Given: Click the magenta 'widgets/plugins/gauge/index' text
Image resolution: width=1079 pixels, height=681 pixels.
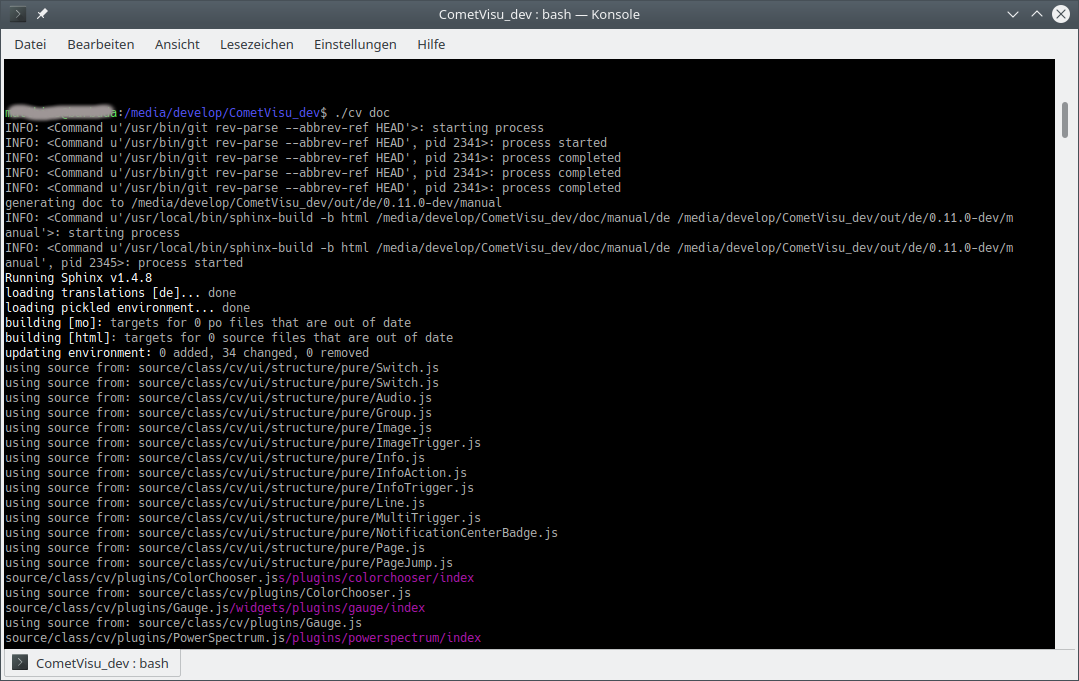Looking at the screenshot, I should click(x=330, y=608).
